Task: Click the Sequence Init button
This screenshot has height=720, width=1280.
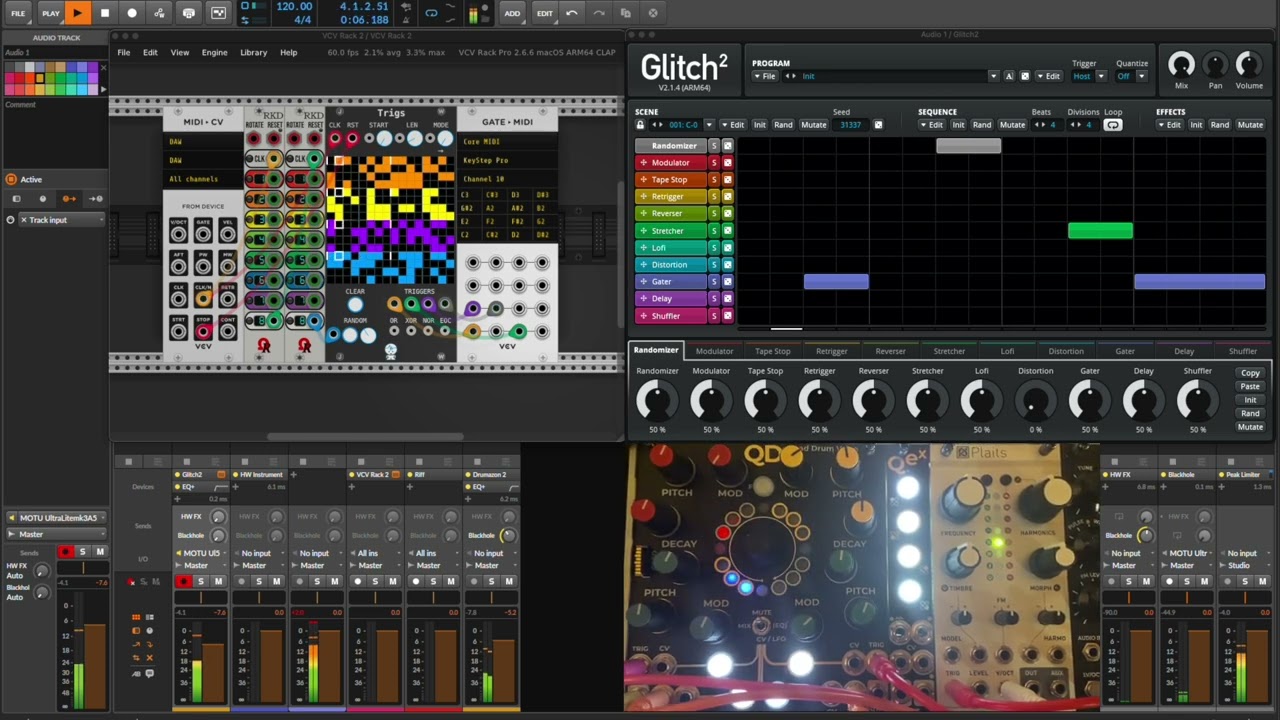Action: point(958,125)
